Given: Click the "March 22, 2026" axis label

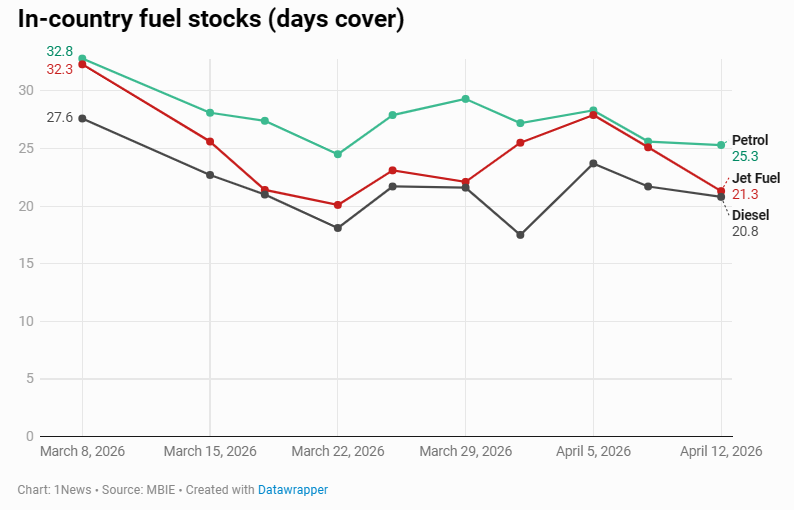Looking at the screenshot, I should [338, 452].
